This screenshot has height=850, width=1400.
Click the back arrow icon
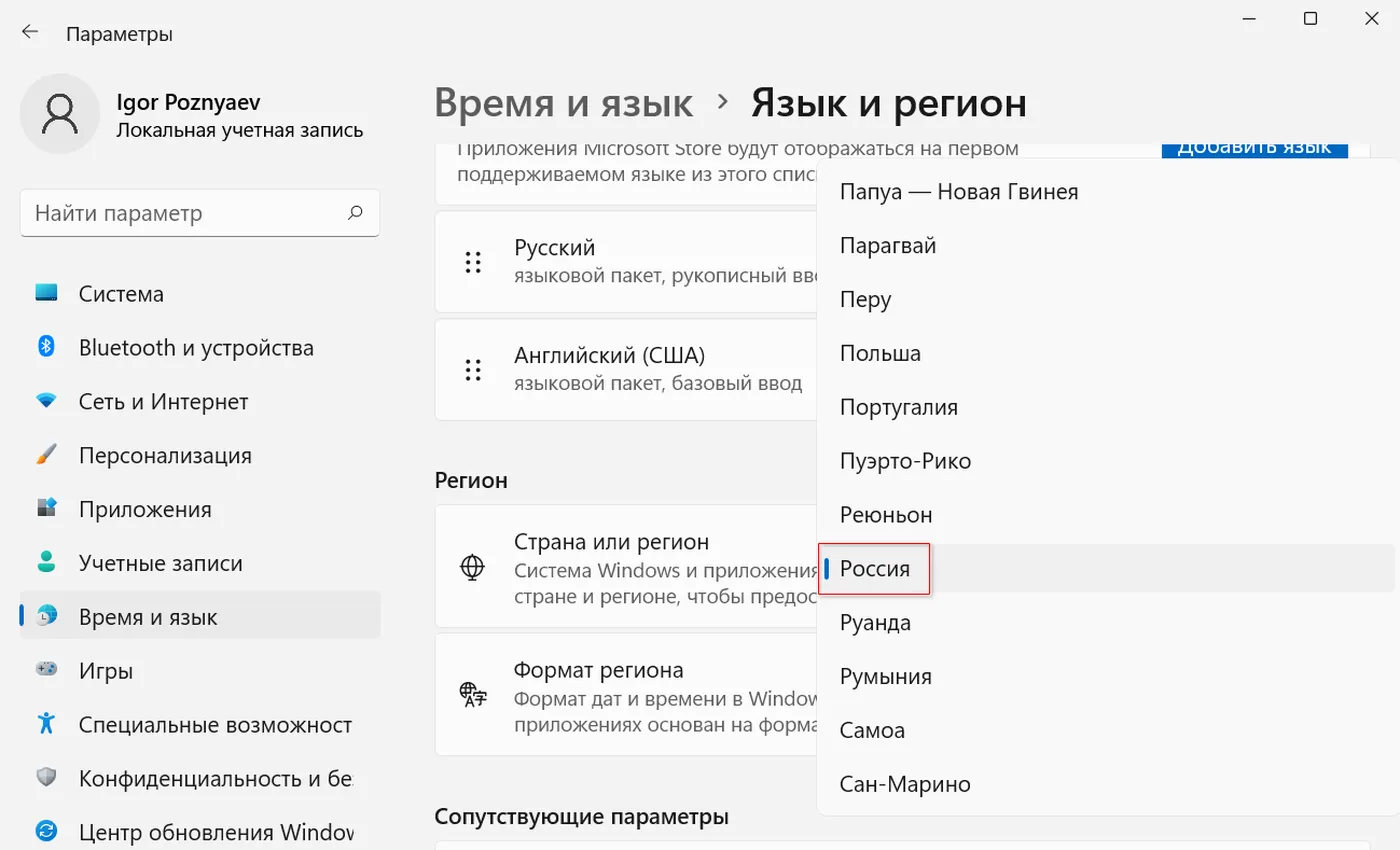click(x=30, y=32)
